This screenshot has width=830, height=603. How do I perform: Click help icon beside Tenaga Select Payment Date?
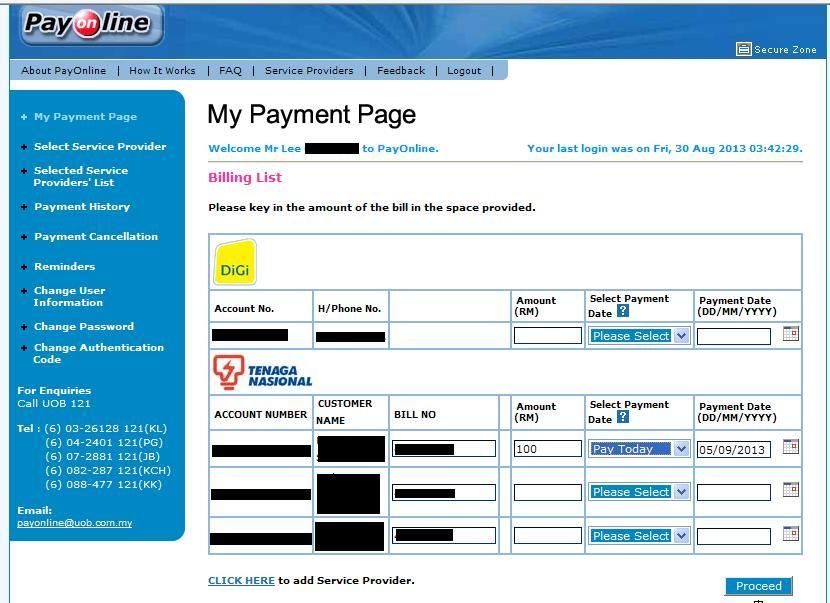623,418
